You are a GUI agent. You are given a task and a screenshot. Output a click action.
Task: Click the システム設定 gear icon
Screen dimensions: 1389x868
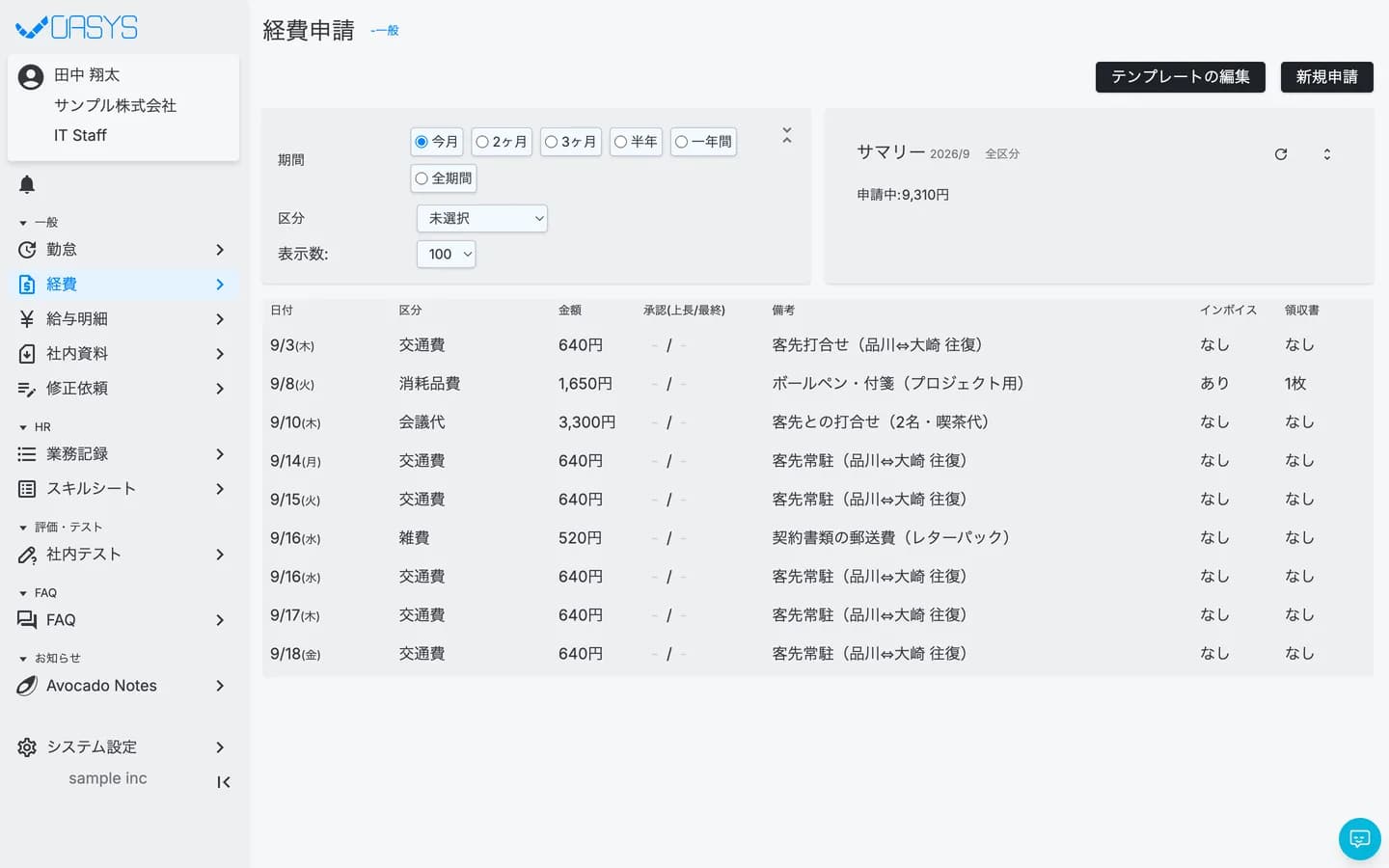point(27,747)
